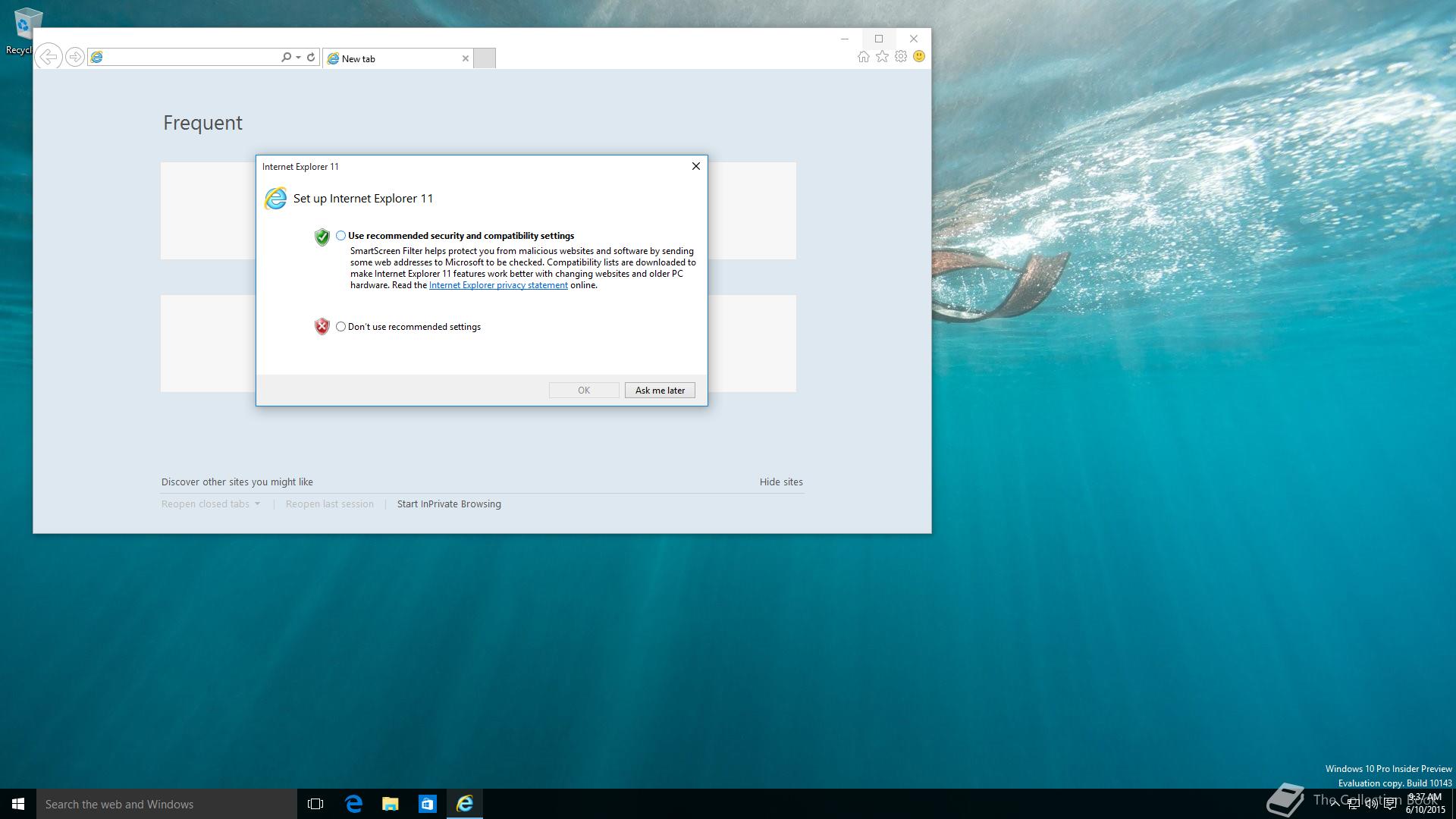Image resolution: width=1456 pixels, height=819 pixels.
Task: Click the OK button in setup dialog
Action: (584, 391)
